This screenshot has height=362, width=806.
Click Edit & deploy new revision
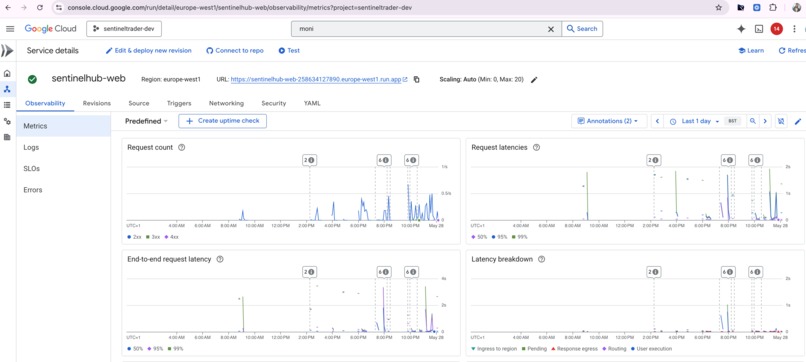point(149,50)
